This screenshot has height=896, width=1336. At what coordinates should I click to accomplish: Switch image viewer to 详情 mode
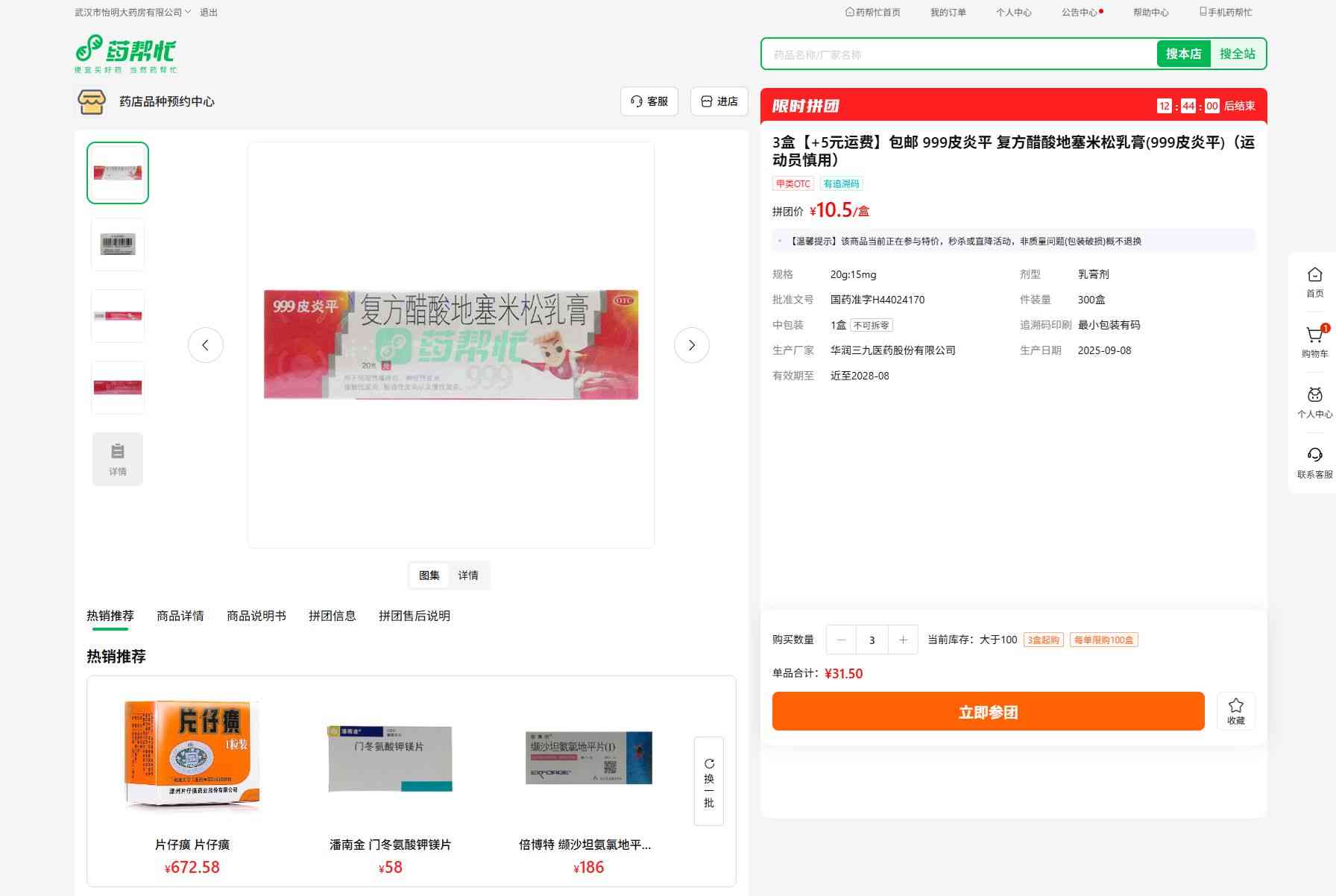pos(468,575)
